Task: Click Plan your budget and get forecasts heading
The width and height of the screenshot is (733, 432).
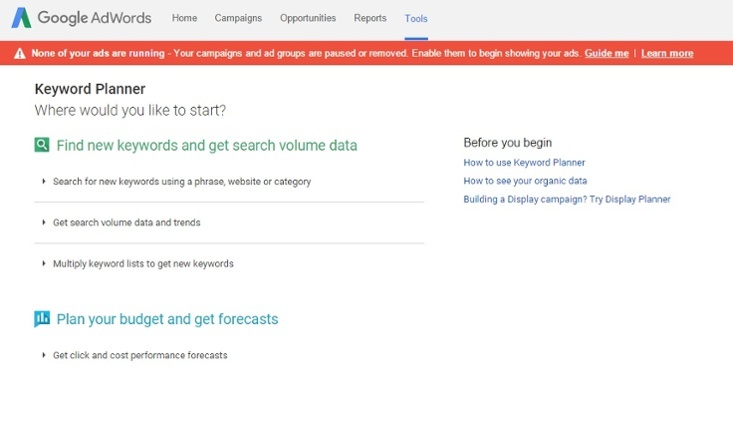Action: point(167,319)
